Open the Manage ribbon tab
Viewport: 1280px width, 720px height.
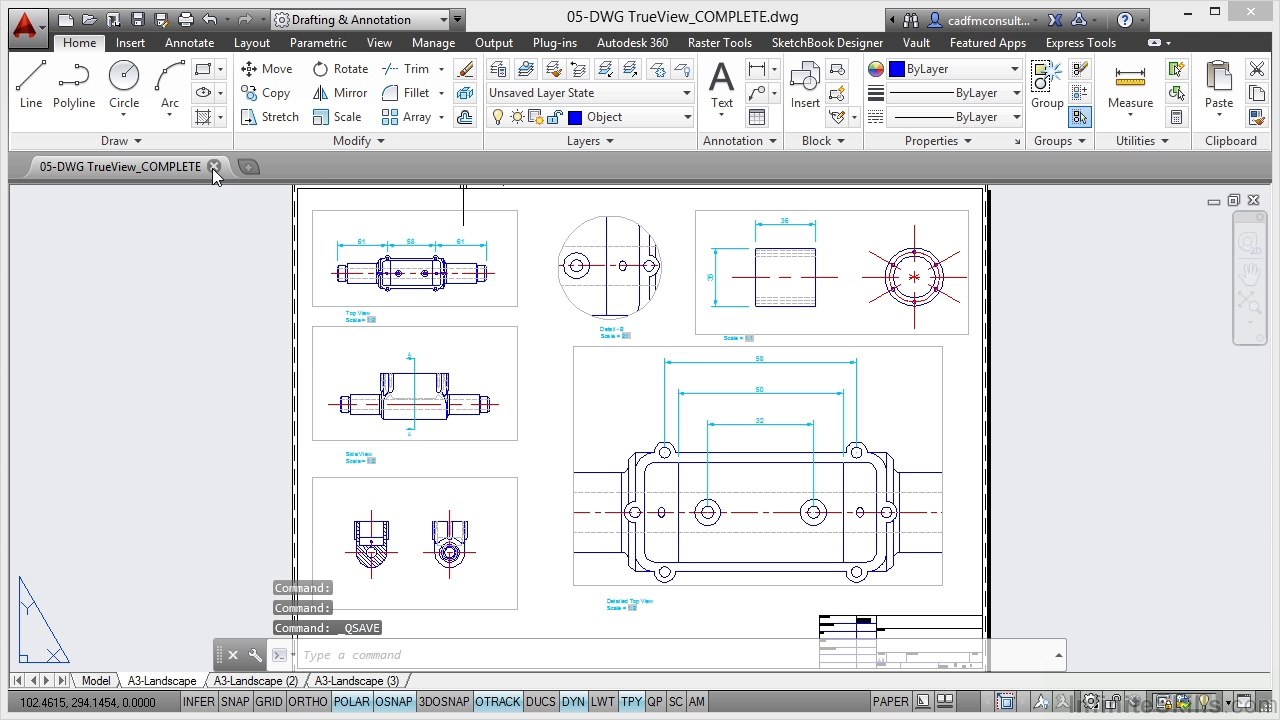(x=433, y=43)
